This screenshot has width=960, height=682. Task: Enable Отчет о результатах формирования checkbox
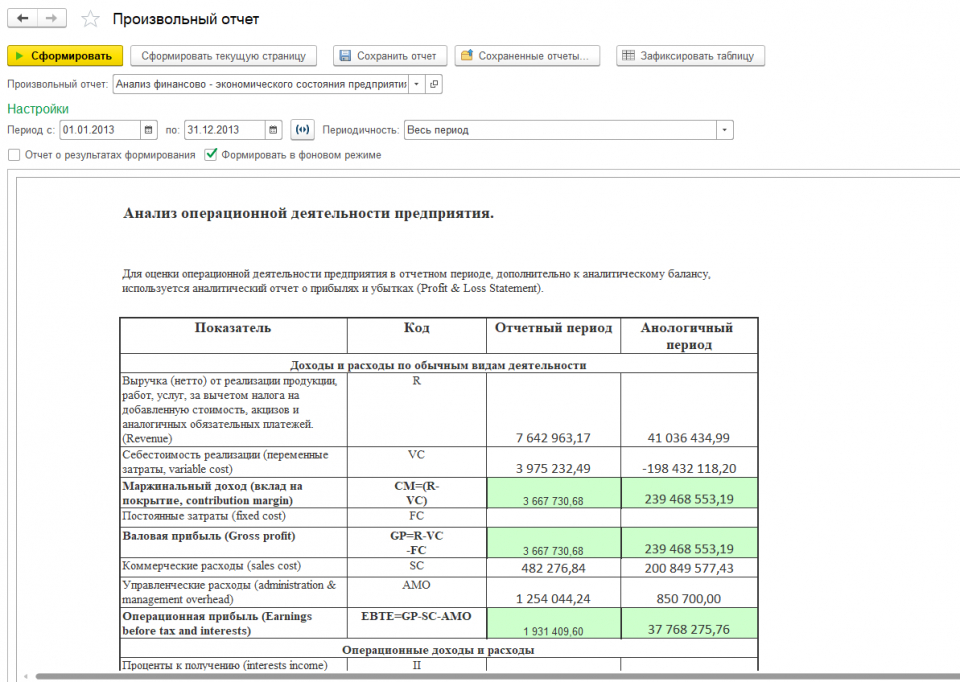[14, 155]
